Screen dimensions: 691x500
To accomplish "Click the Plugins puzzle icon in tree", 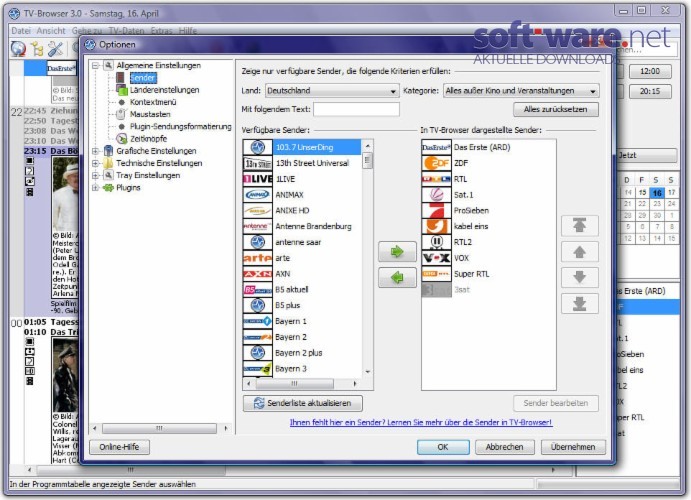I will [108, 188].
